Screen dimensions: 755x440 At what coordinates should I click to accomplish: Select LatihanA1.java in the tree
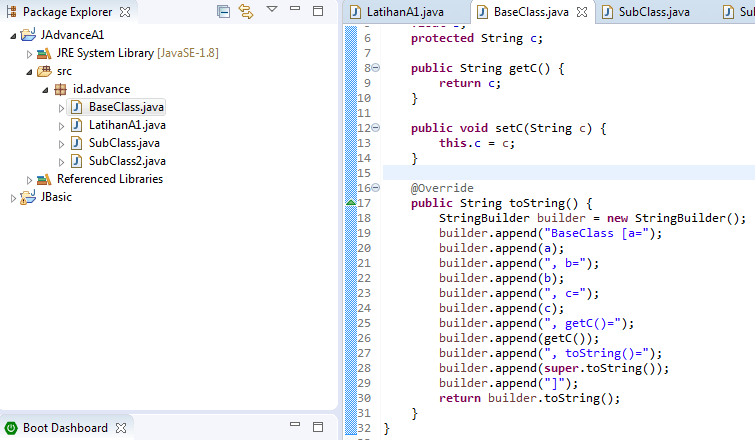coord(127,125)
